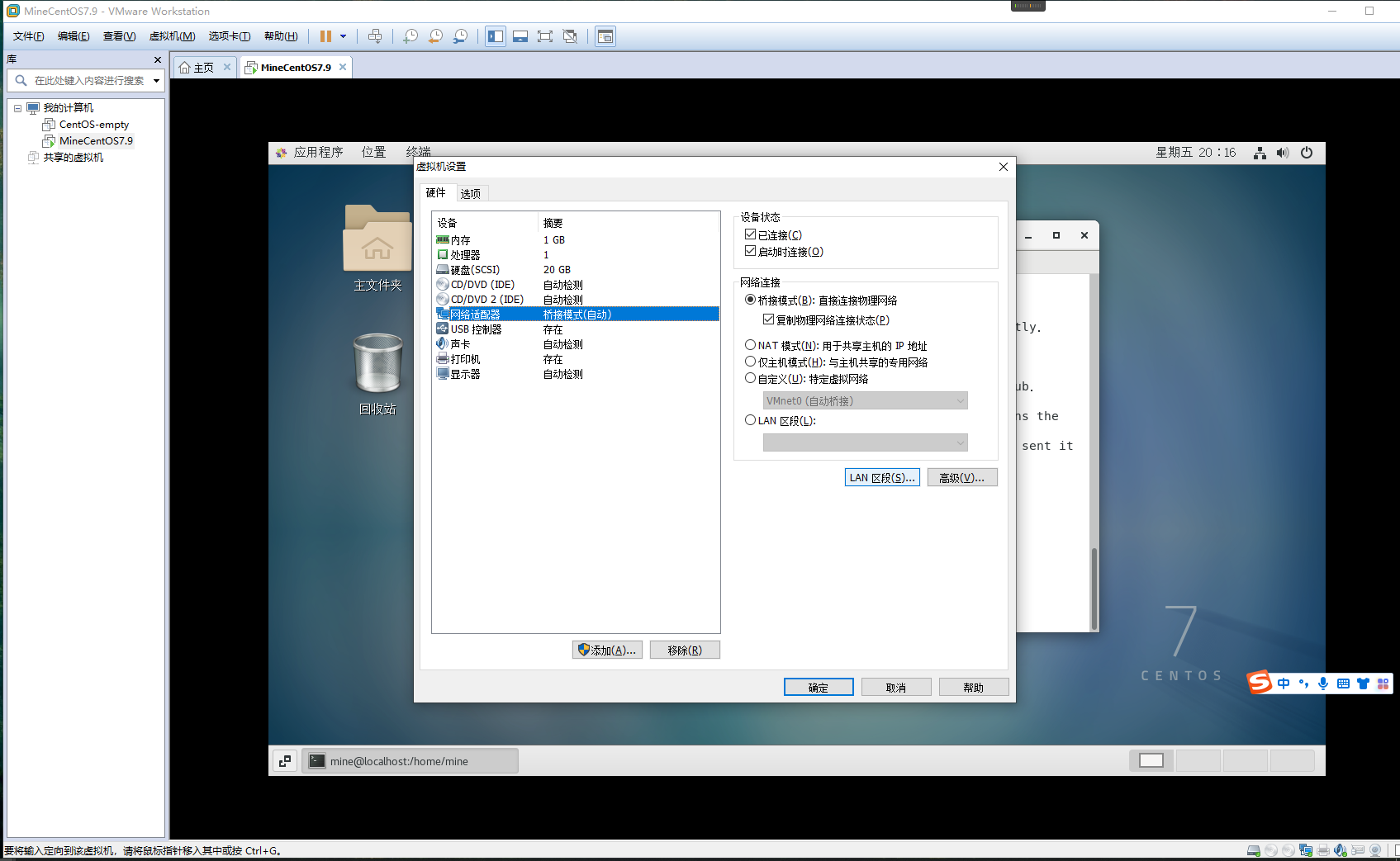The image size is (1400, 861).
Task: Click the console view toolbar icon
Action: click(605, 36)
